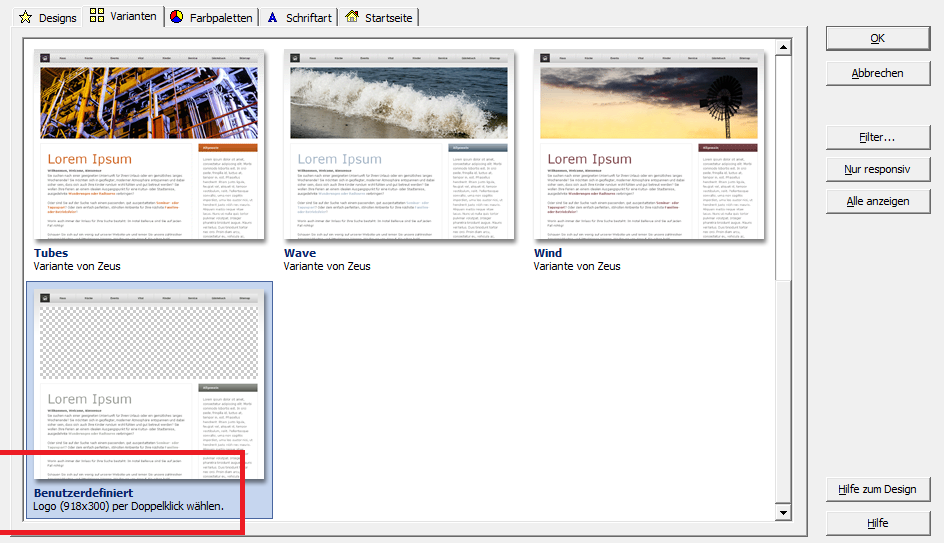Open the Startseite tab

coord(378,17)
